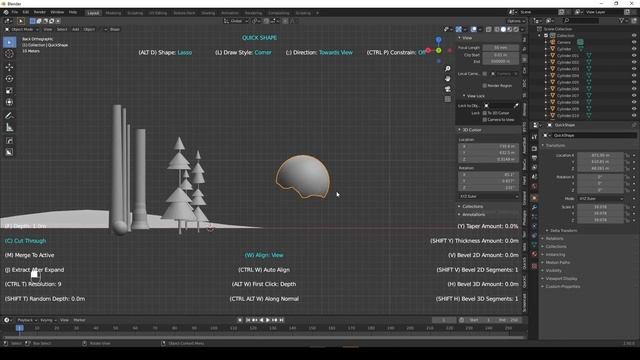Switch to the Sculpting workspace tab
The image size is (640, 360).
(x=135, y=13)
